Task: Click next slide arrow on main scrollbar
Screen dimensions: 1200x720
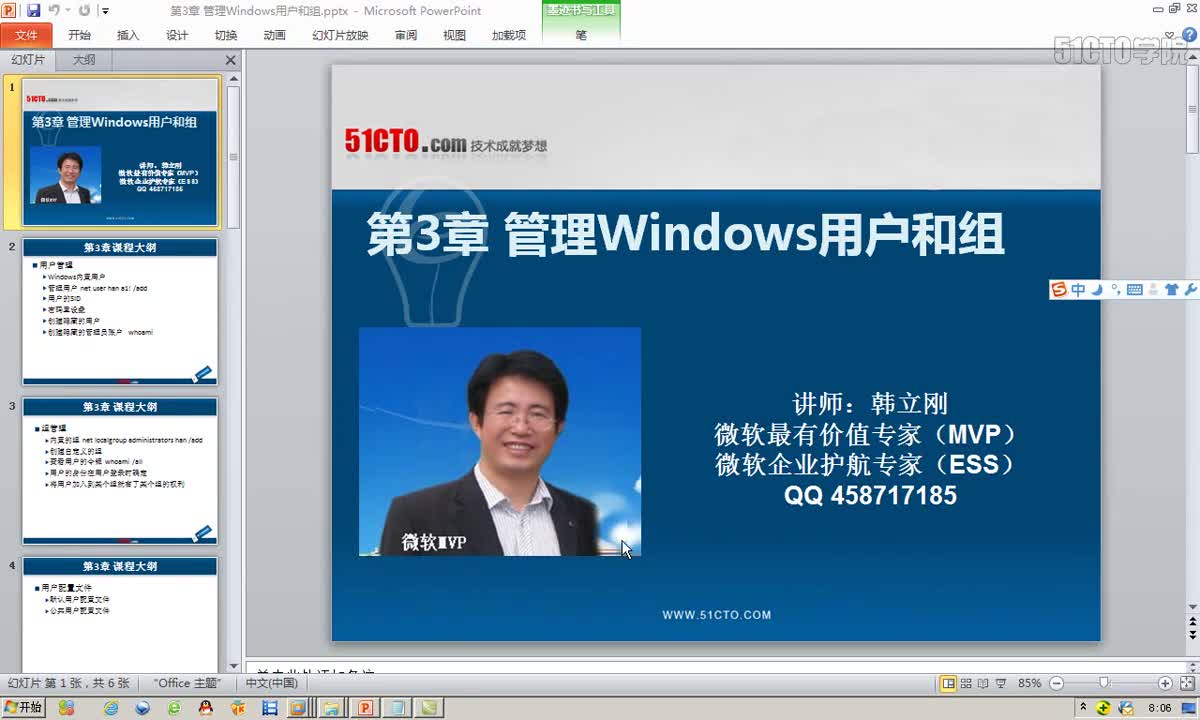Action: click(1192, 634)
